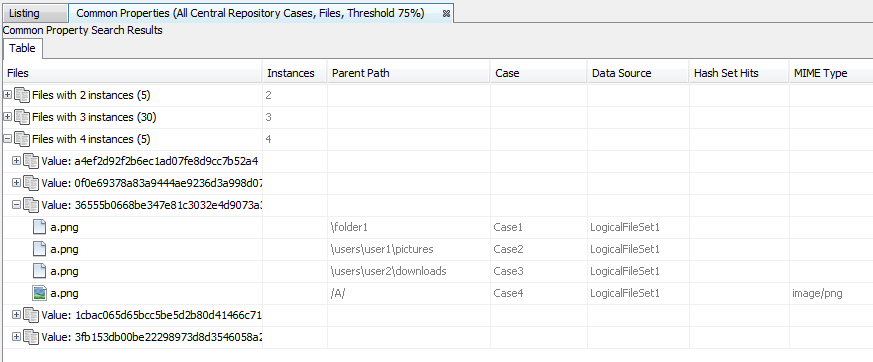Click the image icon of Case4 a.png

(40, 293)
